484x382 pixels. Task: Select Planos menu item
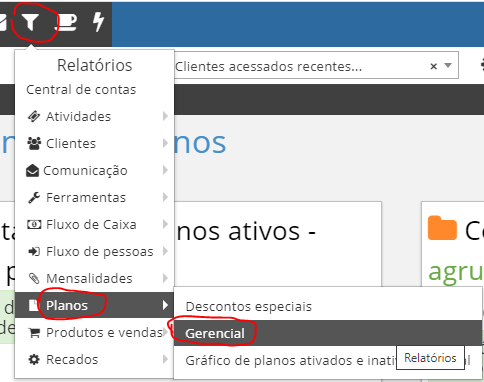click(x=94, y=305)
